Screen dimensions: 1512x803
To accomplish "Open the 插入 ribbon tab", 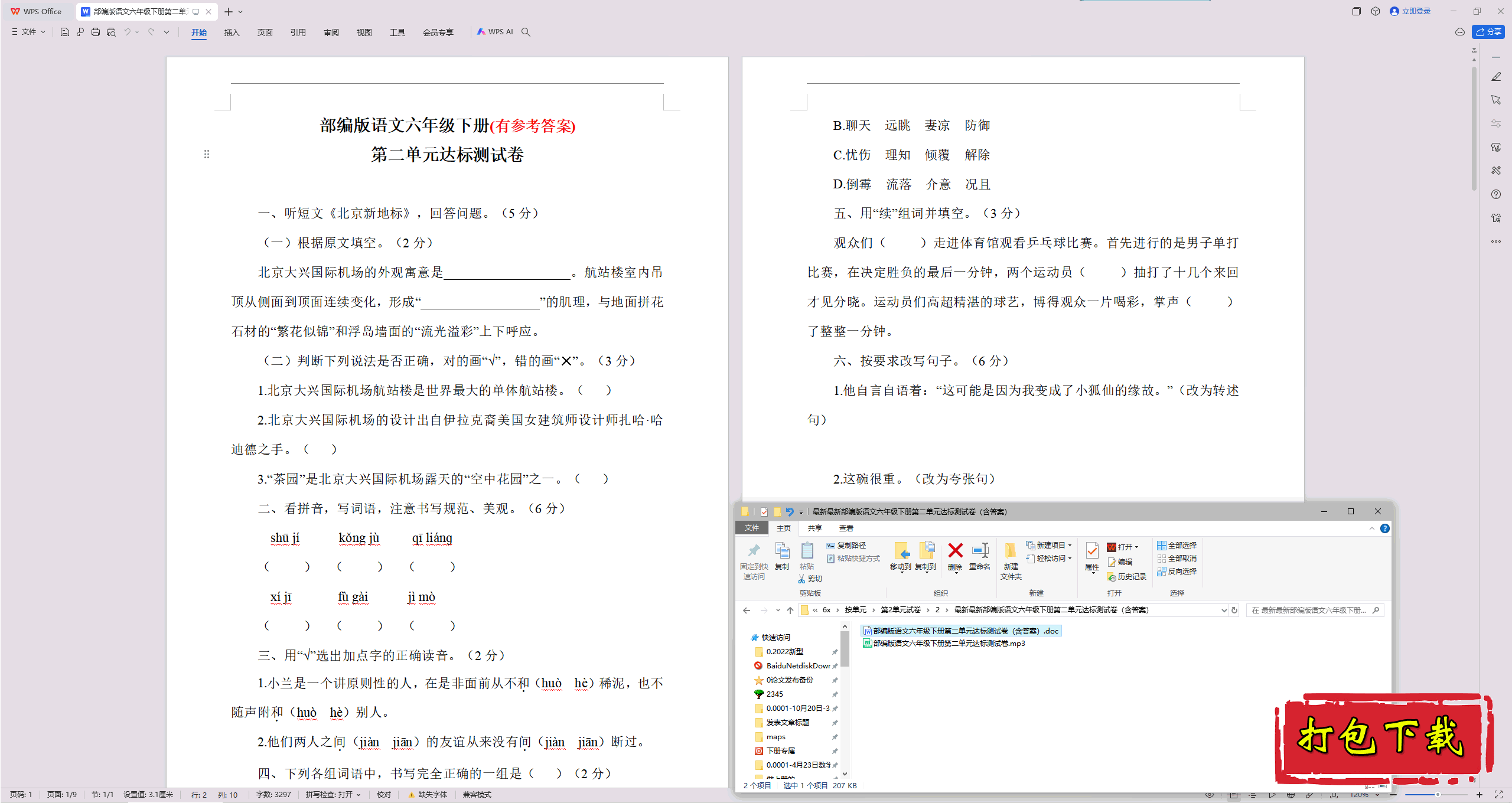I will pos(232,32).
